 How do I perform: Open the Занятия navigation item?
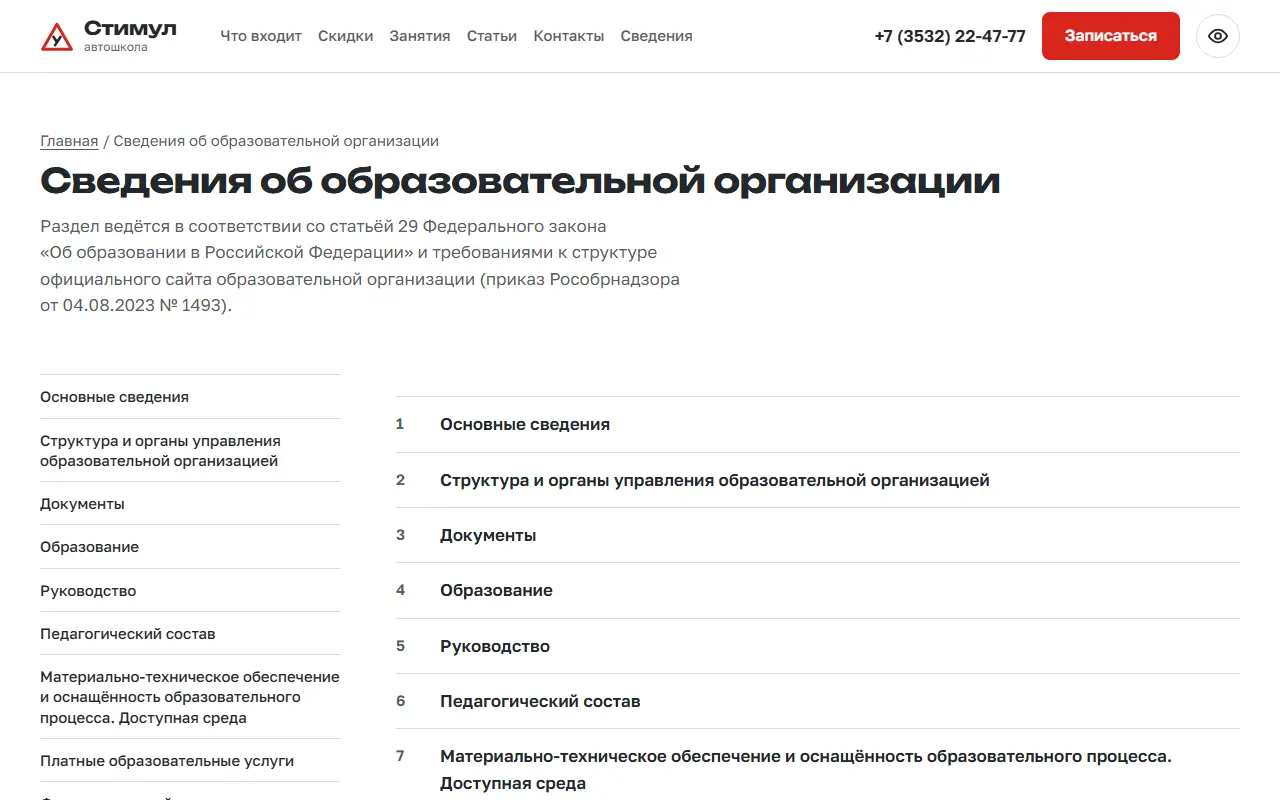click(x=420, y=36)
